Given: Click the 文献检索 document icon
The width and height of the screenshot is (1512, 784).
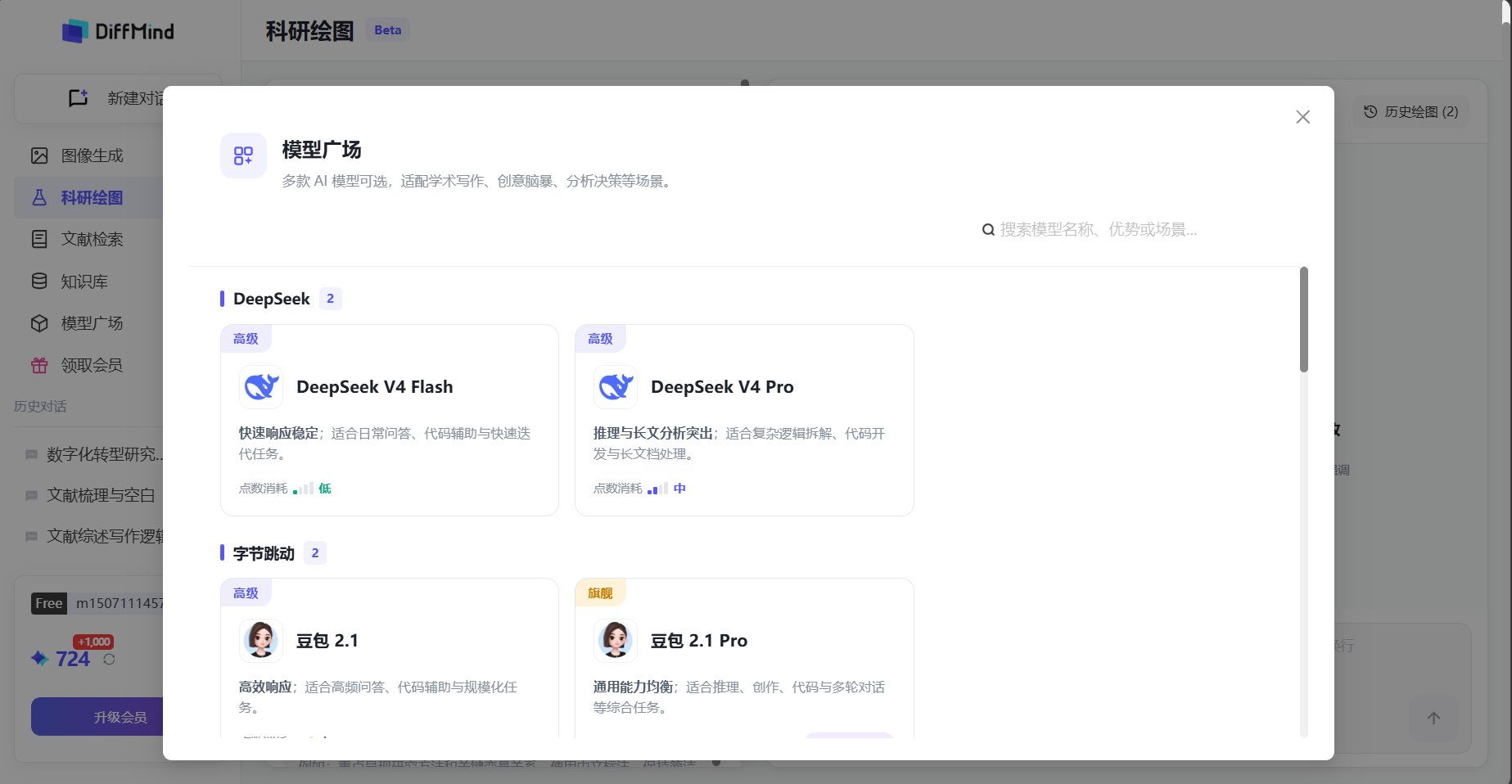Looking at the screenshot, I should [x=39, y=239].
